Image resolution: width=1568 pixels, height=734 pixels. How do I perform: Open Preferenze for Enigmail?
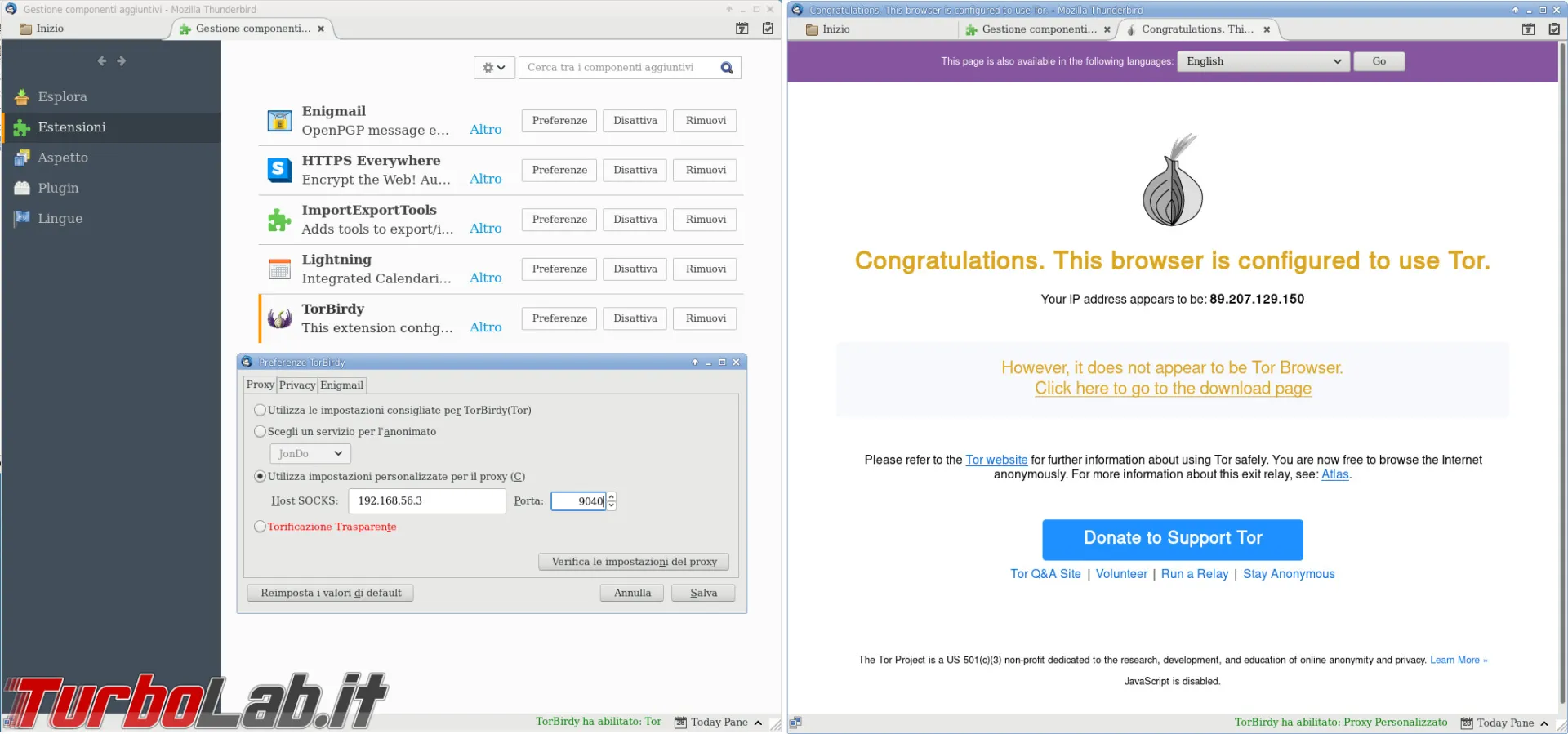[x=559, y=121]
